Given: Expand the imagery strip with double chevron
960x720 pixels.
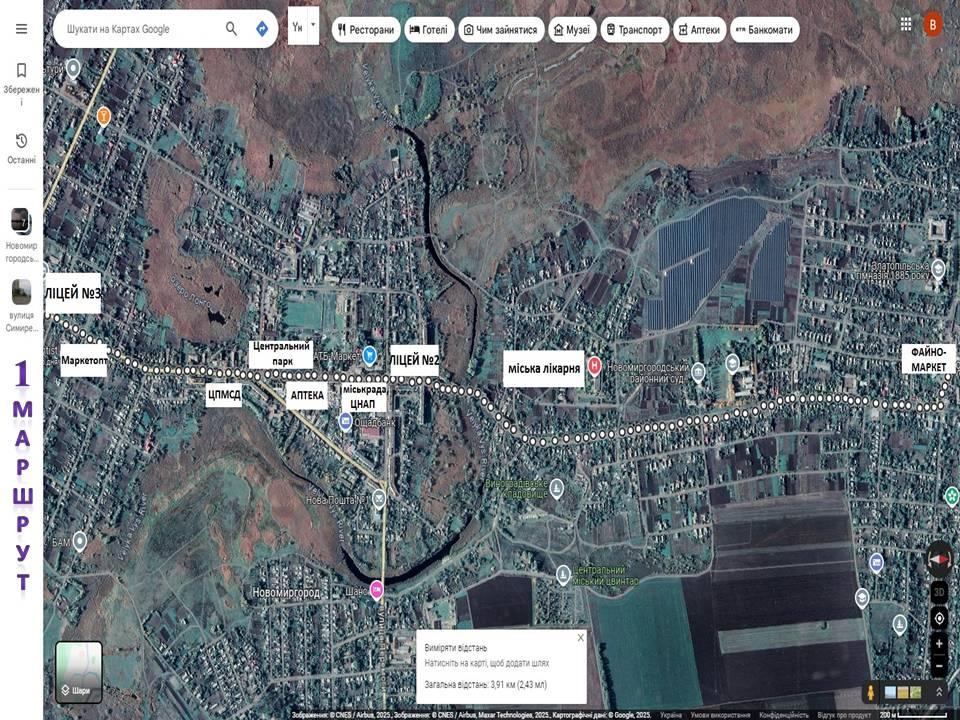Looking at the screenshot, I should tap(939, 692).
